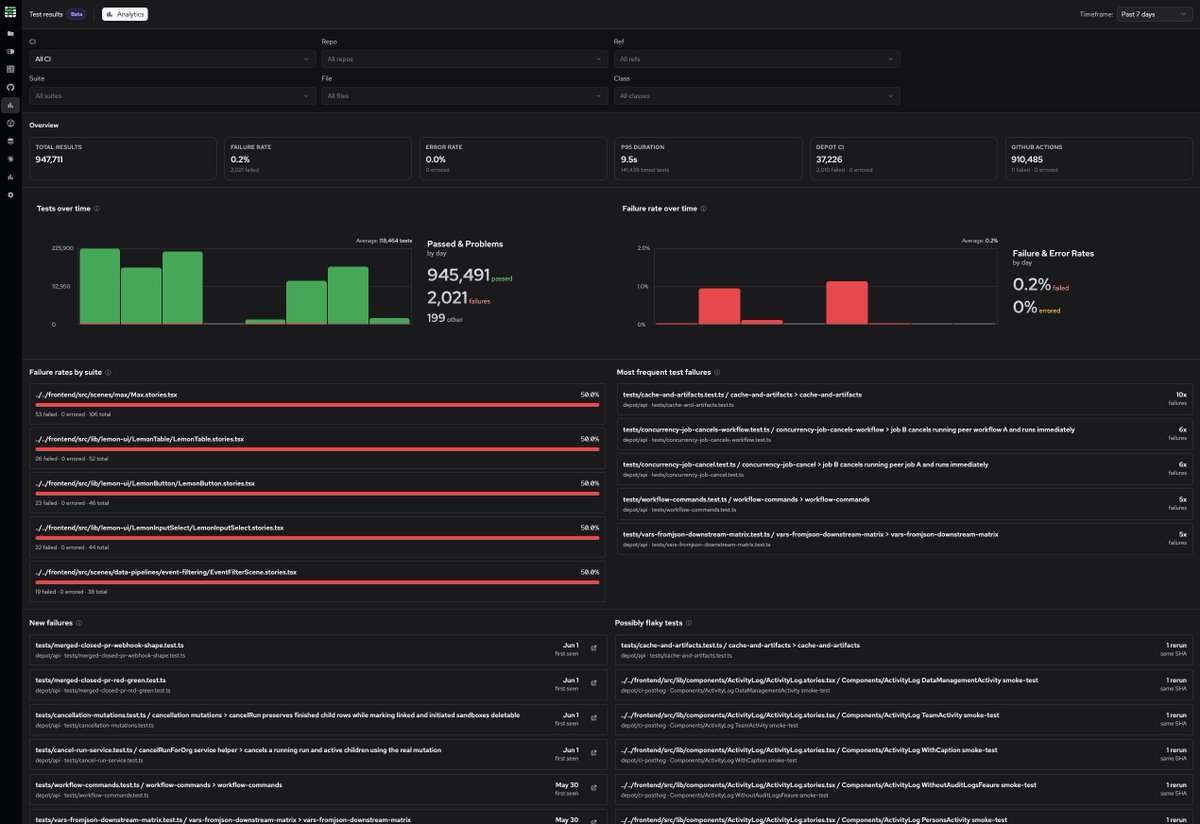
Task: Open the Ref filter dropdown
Action: (x=757, y=59)
